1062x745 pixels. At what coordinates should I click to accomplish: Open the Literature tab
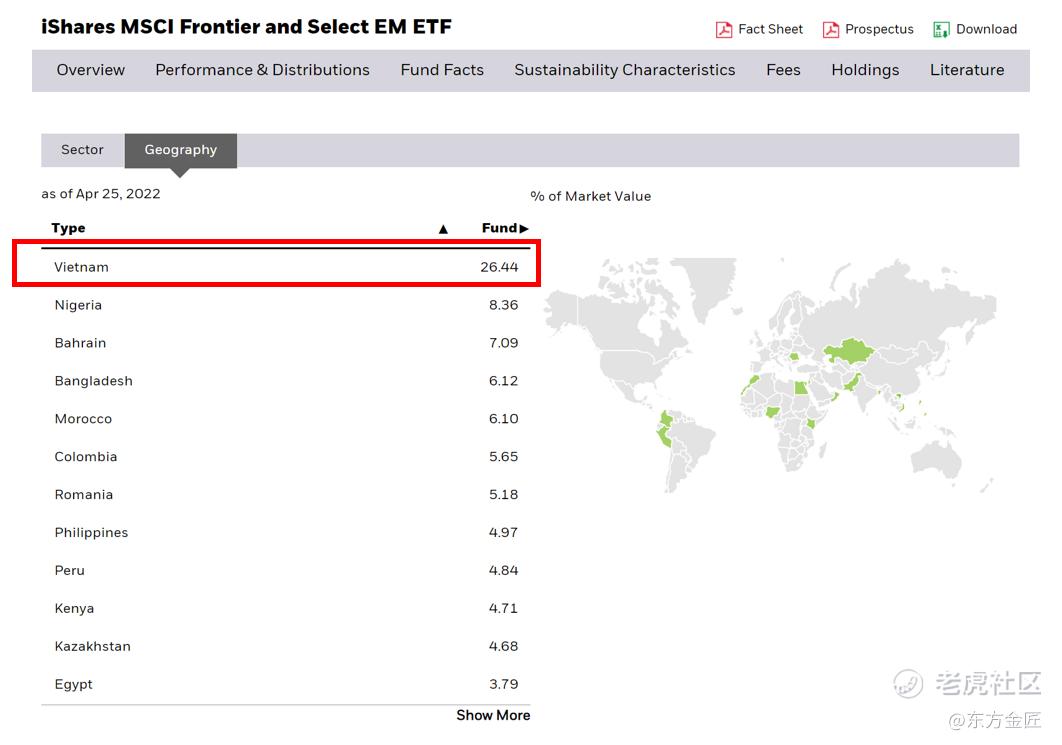[967, 70]
